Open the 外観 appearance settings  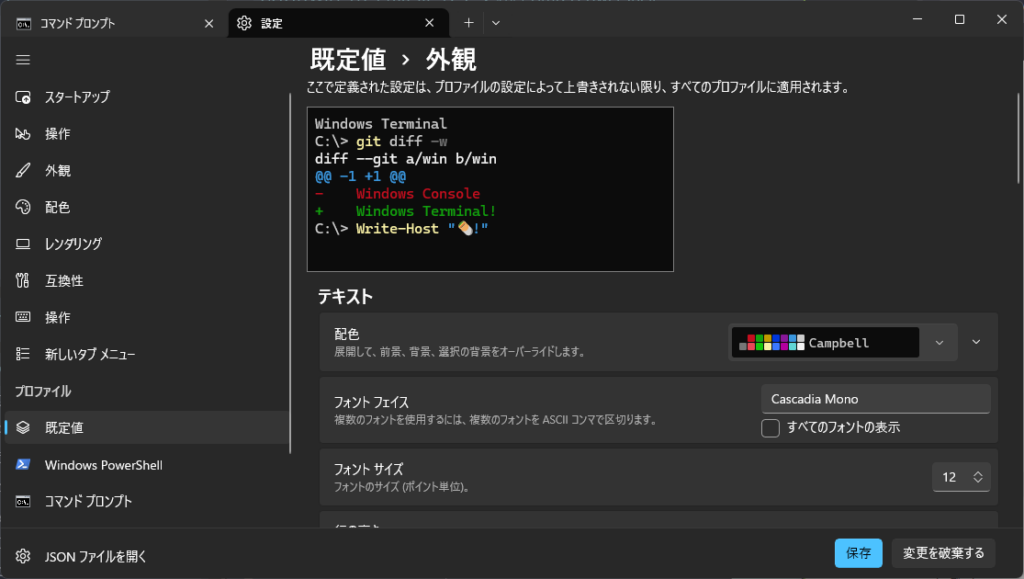(x=60, y=170)
